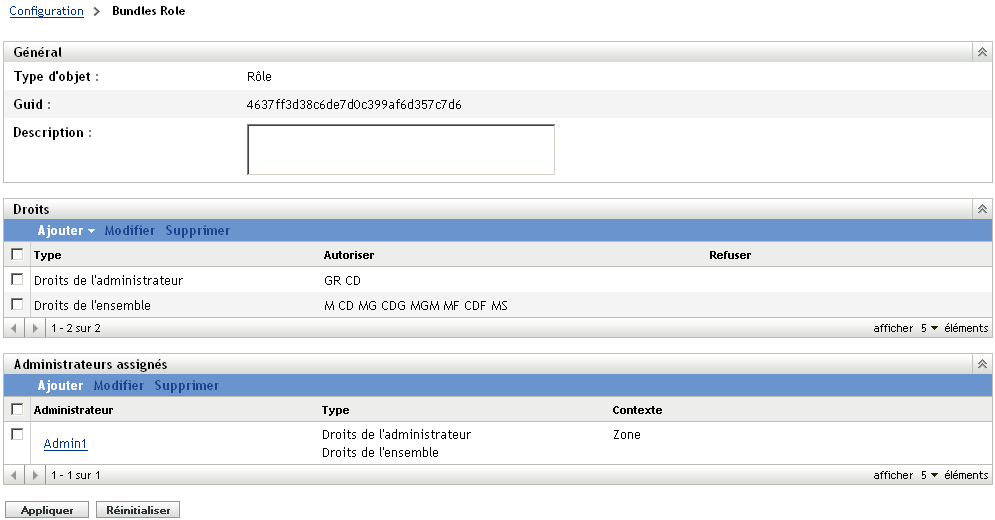The width and height of the screenshot is (995, 520).
Task: Click the 'GR CD' authorized rights cell
Action: pos(342,281)
